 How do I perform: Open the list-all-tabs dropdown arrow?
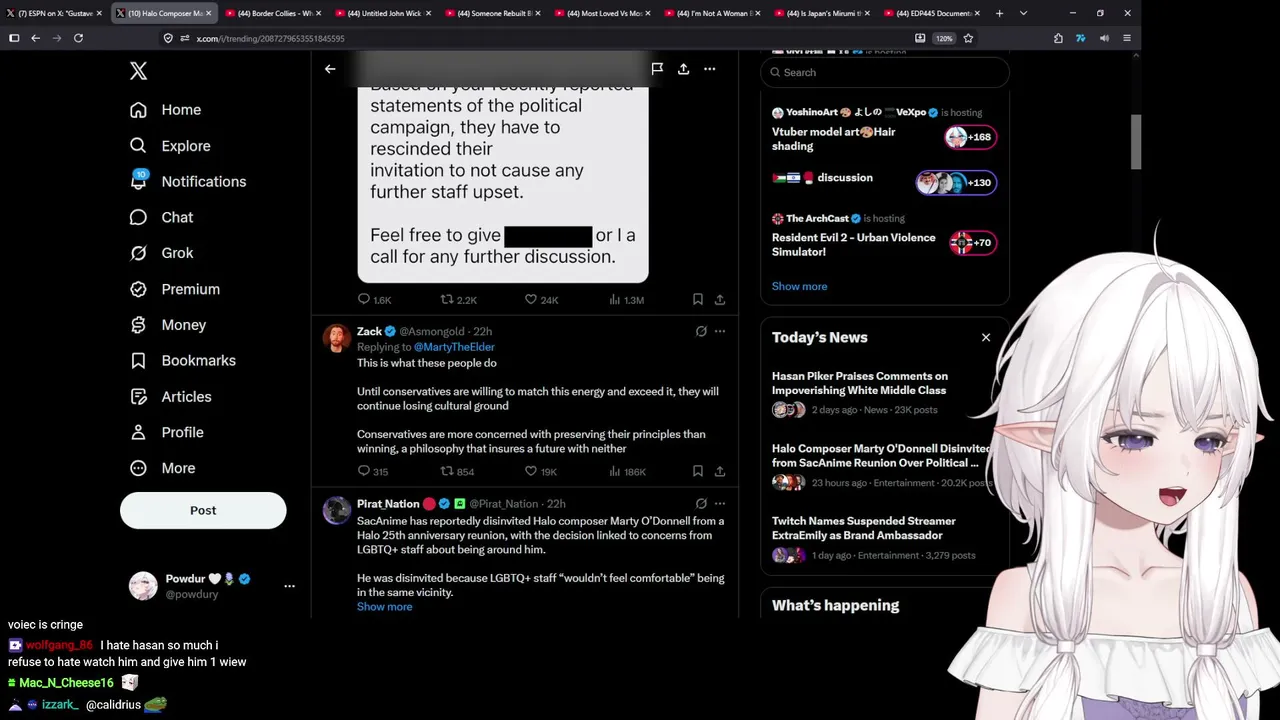click(1023, 13)
